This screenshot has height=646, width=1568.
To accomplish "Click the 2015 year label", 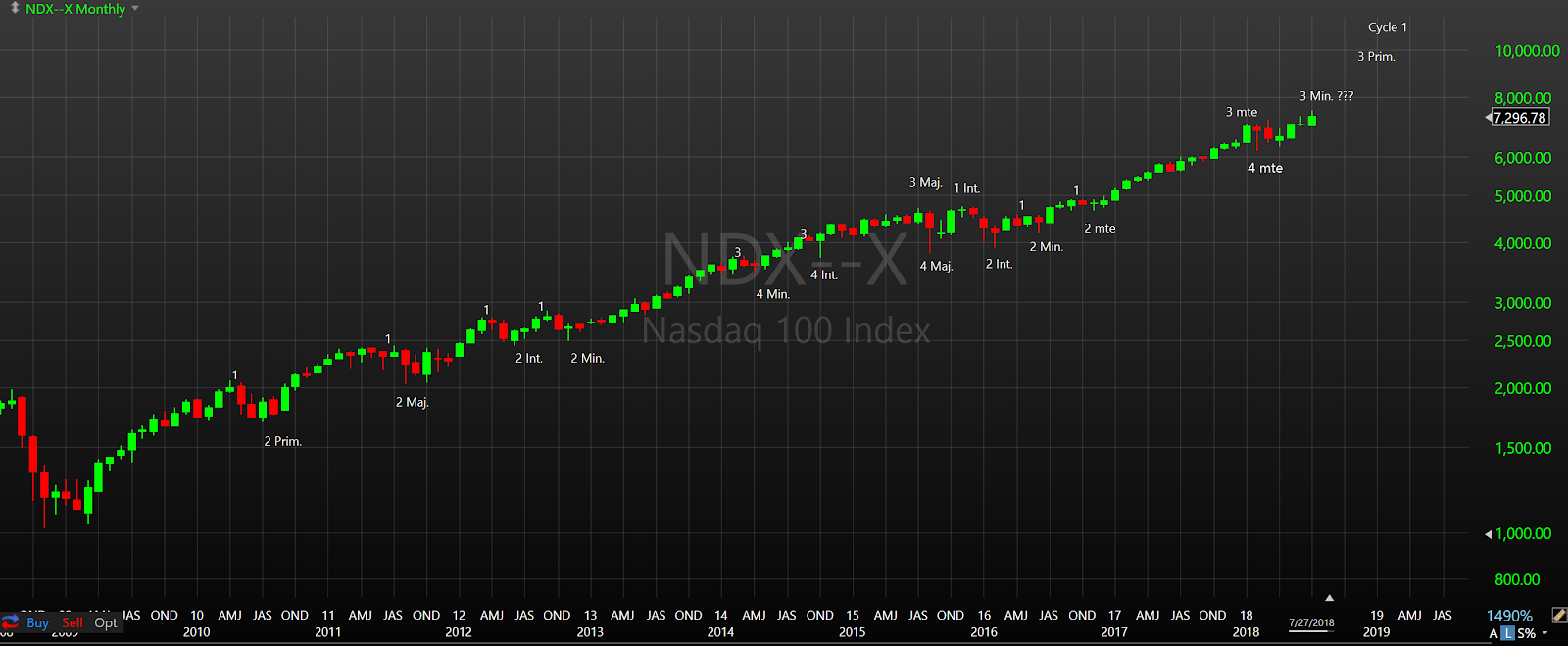I will point(852,632).
